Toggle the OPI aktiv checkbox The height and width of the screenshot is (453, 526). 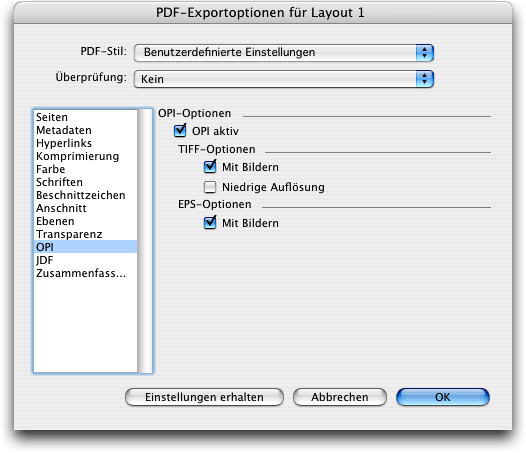pos(180,131)
